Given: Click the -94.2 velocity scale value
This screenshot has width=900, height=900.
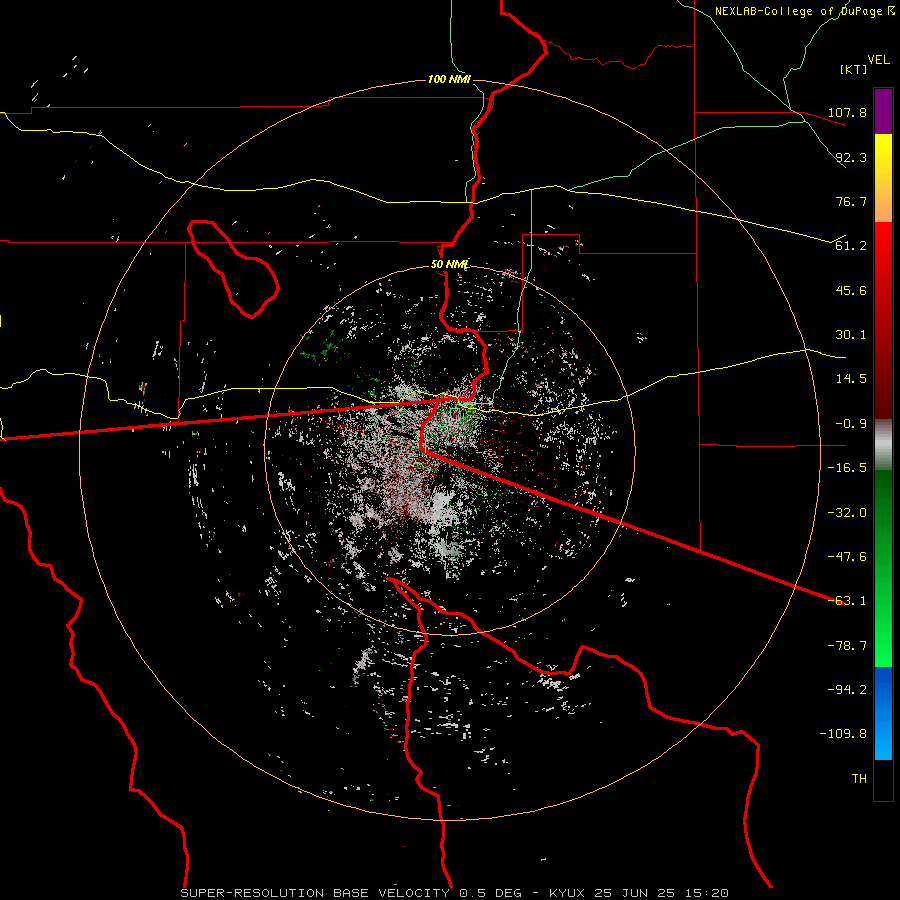Looking at the screenshot, I should point(847,690).
